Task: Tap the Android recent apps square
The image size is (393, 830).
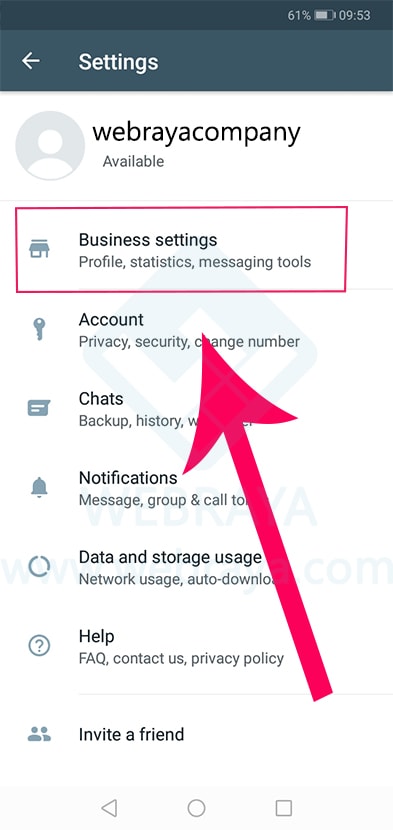Action: (284, 808)
